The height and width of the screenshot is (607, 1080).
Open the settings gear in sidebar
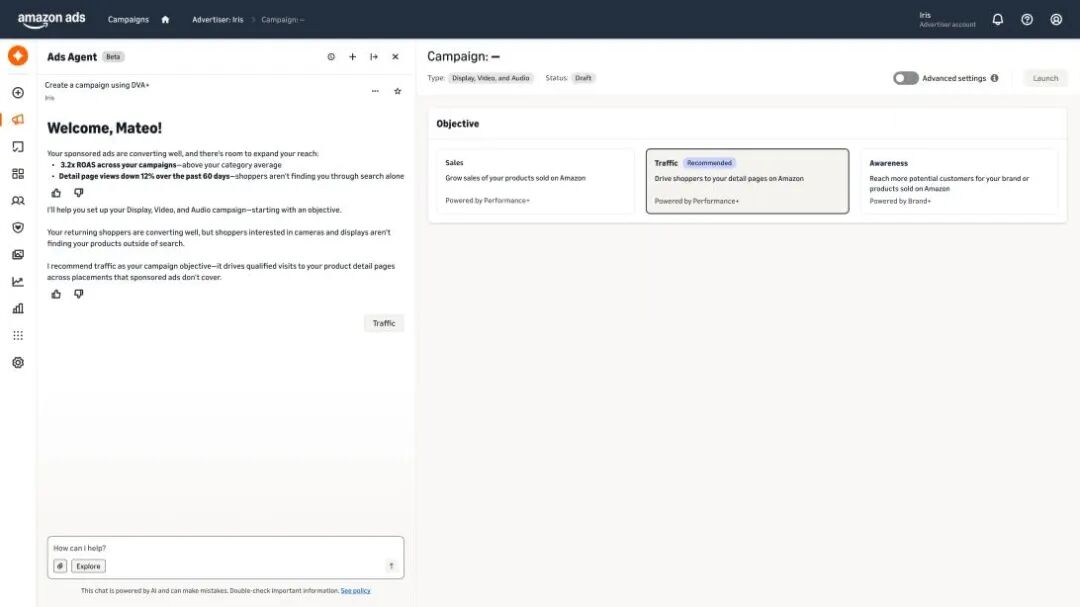tap(18, 362)
